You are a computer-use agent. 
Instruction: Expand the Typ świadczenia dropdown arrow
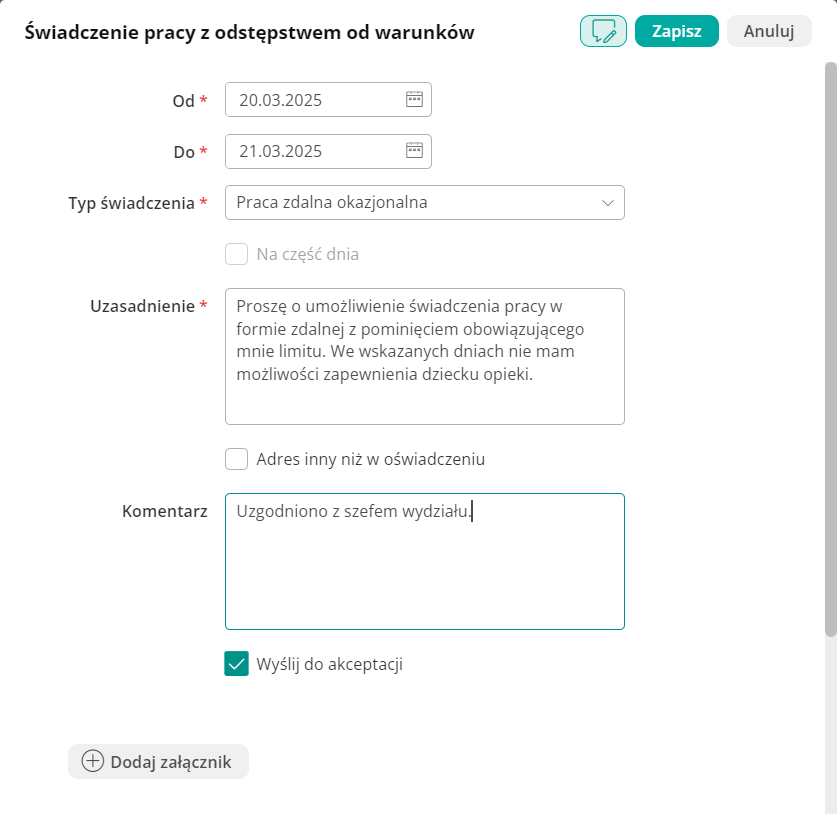pos(607,203)
